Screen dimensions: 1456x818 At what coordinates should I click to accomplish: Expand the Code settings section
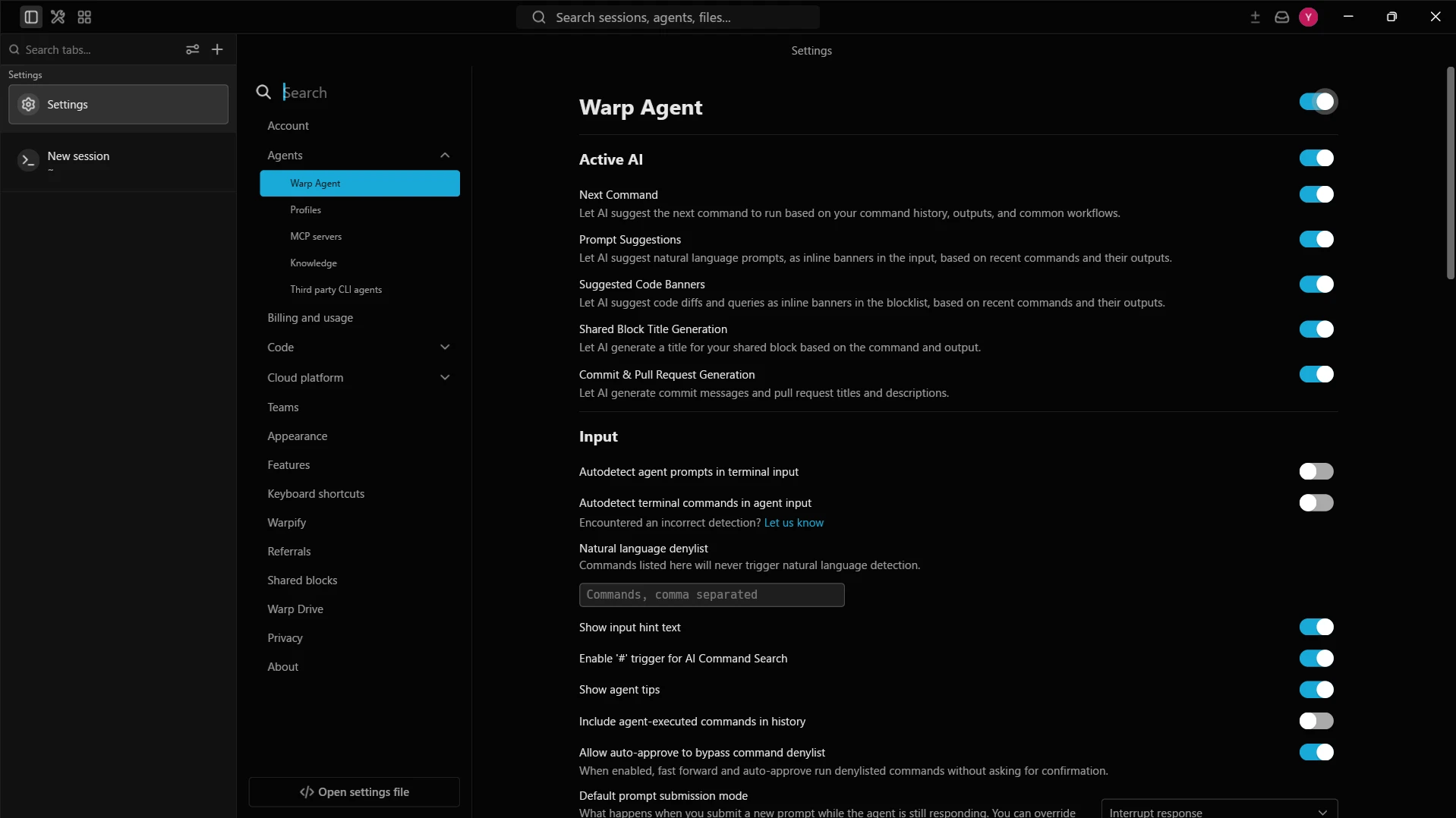coord(445,347)
